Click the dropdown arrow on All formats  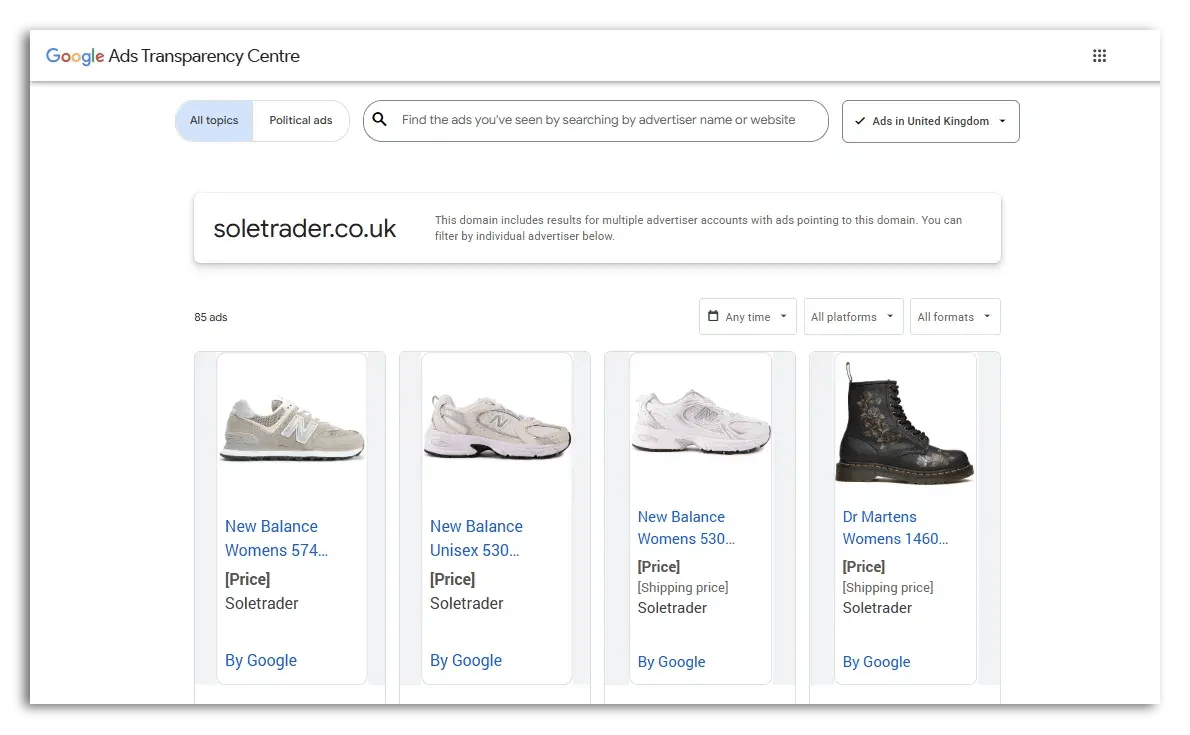point(985,316)
